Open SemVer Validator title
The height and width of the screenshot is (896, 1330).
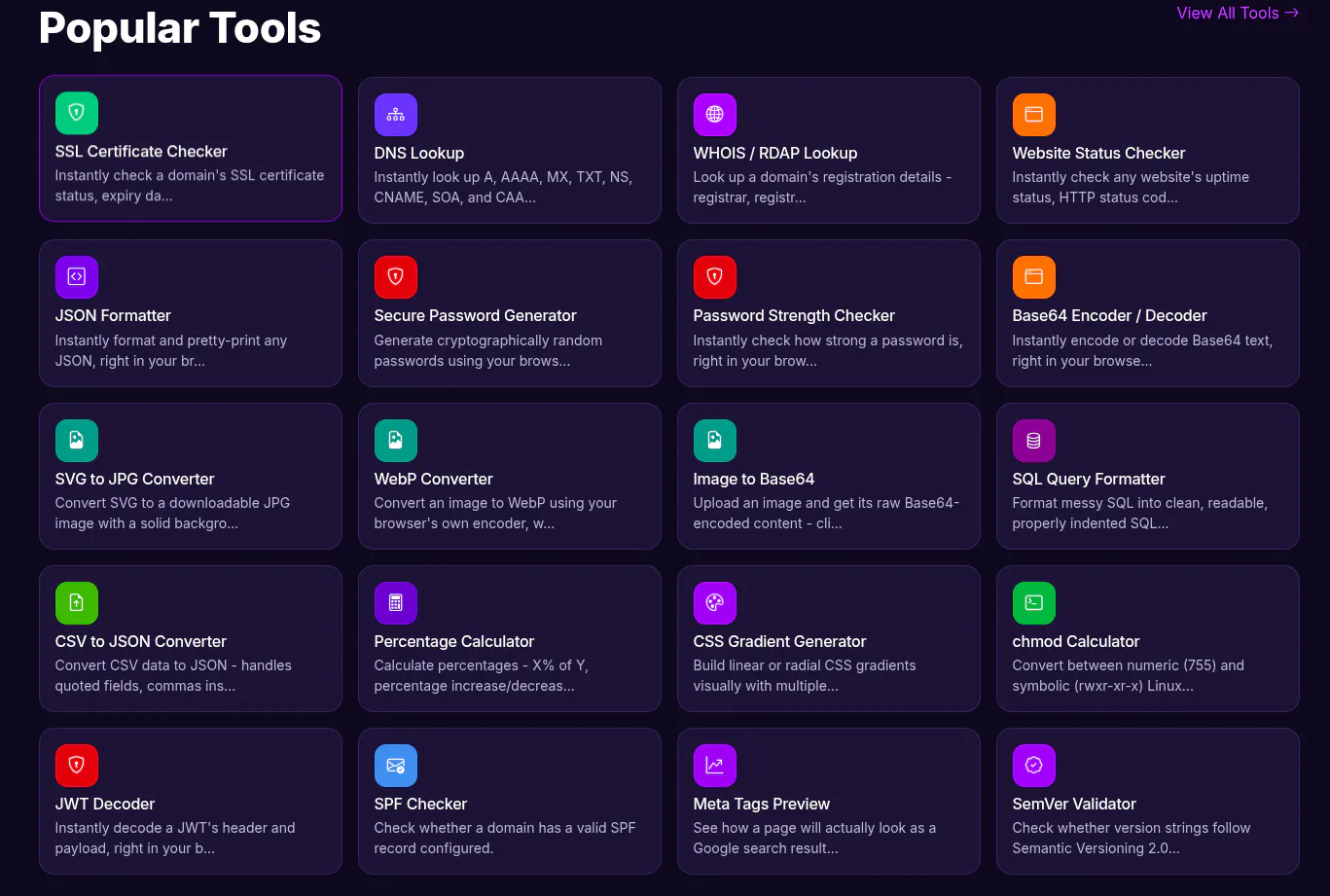point(1074,804)
